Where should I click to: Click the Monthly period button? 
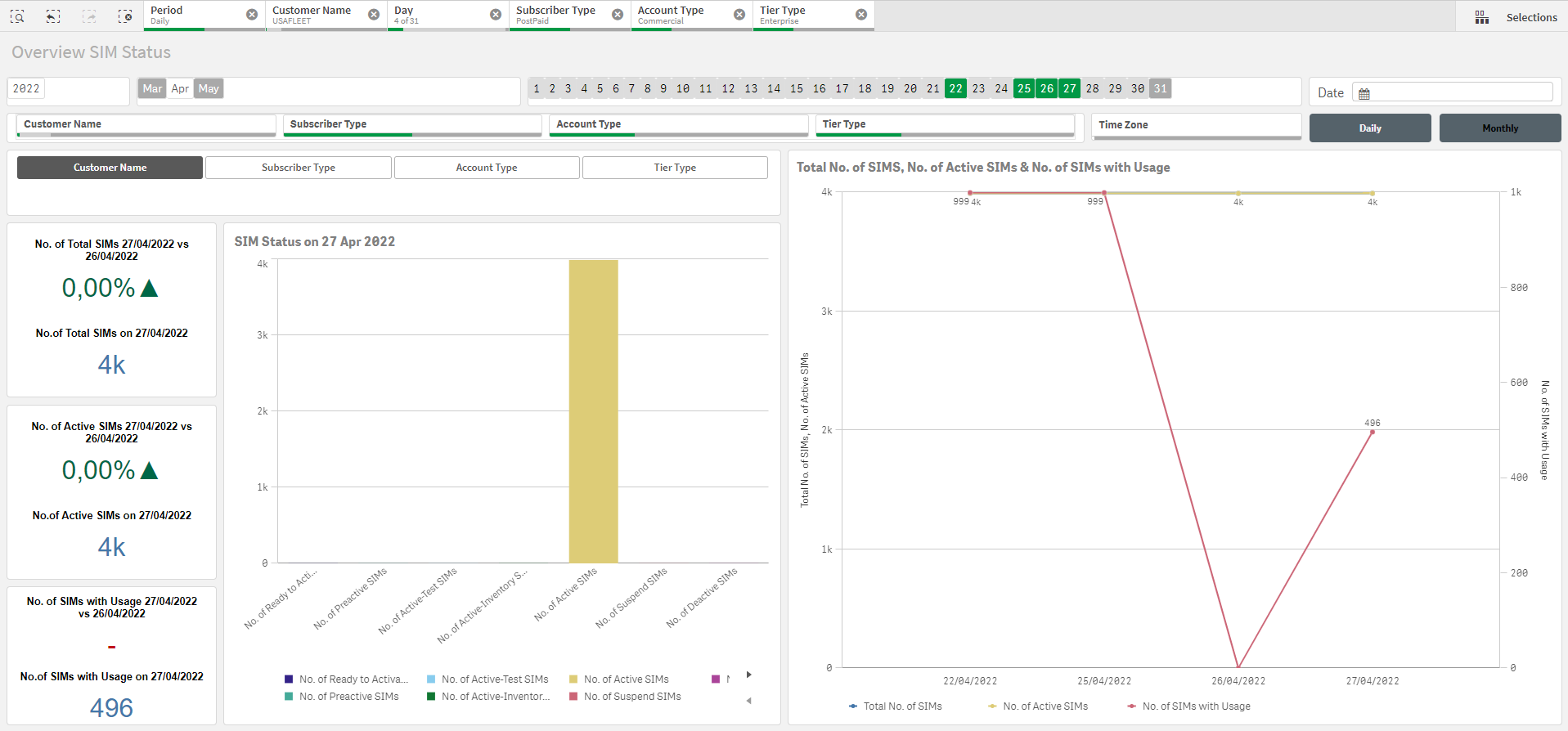pyautogui.click(x=1499, y=128)
